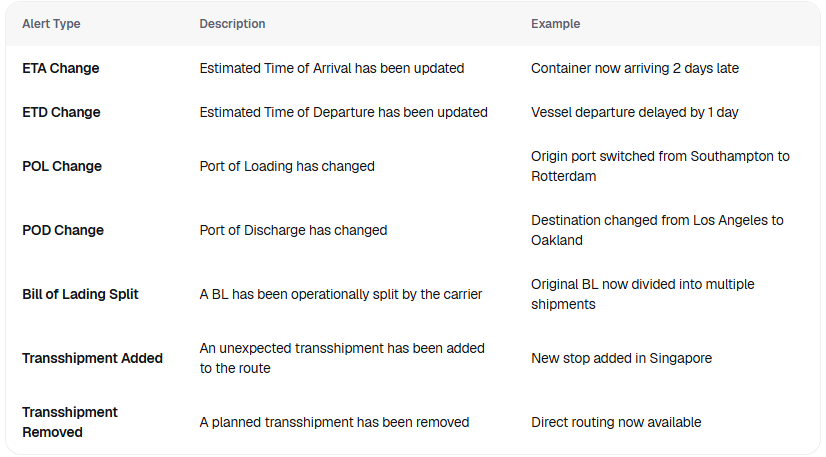Click the Alert Type column header
Image resolution: width=826 pixels, height=457 pixels.
[x=51, y=24]
